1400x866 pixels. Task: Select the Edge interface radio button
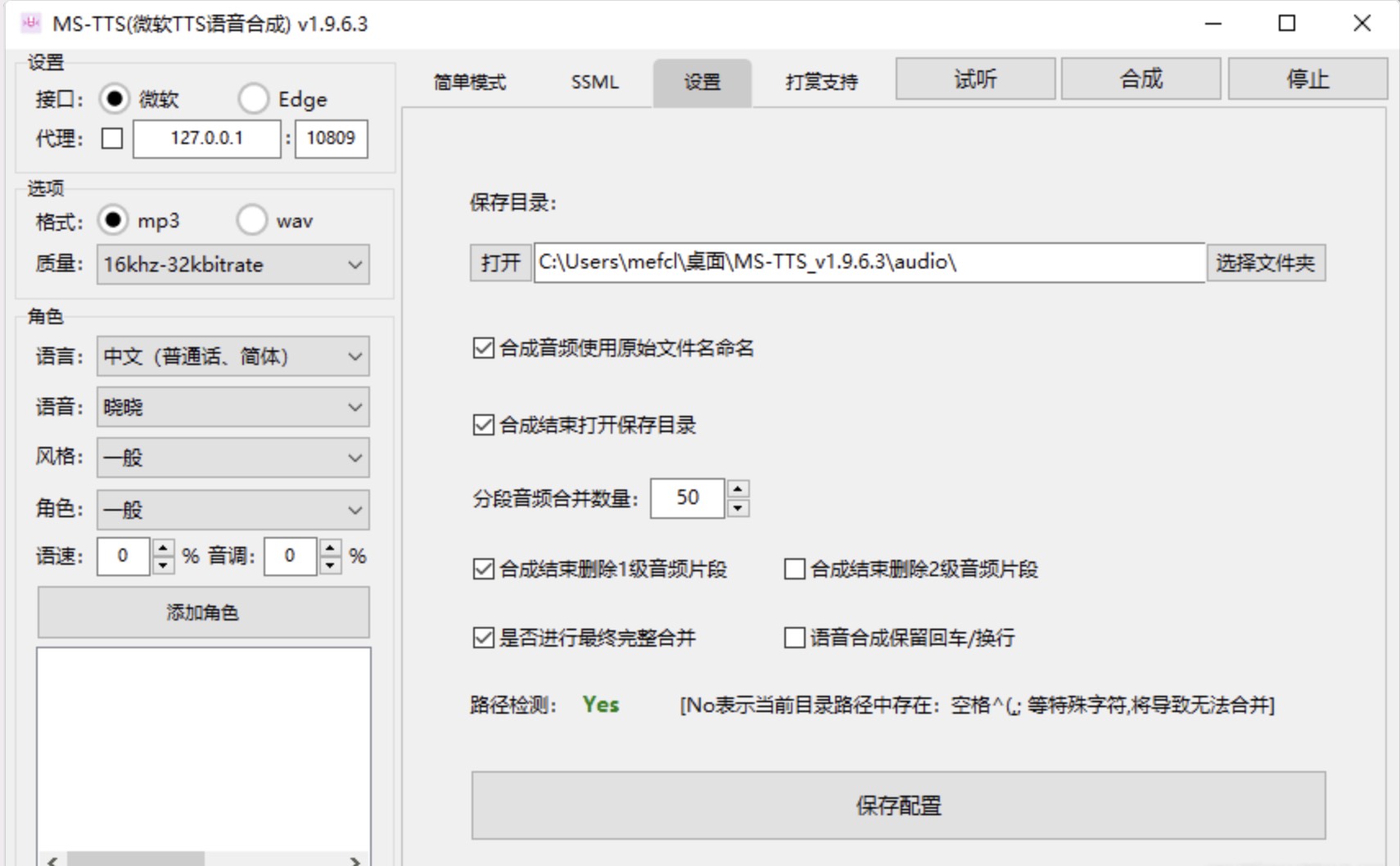pos(254,99)
